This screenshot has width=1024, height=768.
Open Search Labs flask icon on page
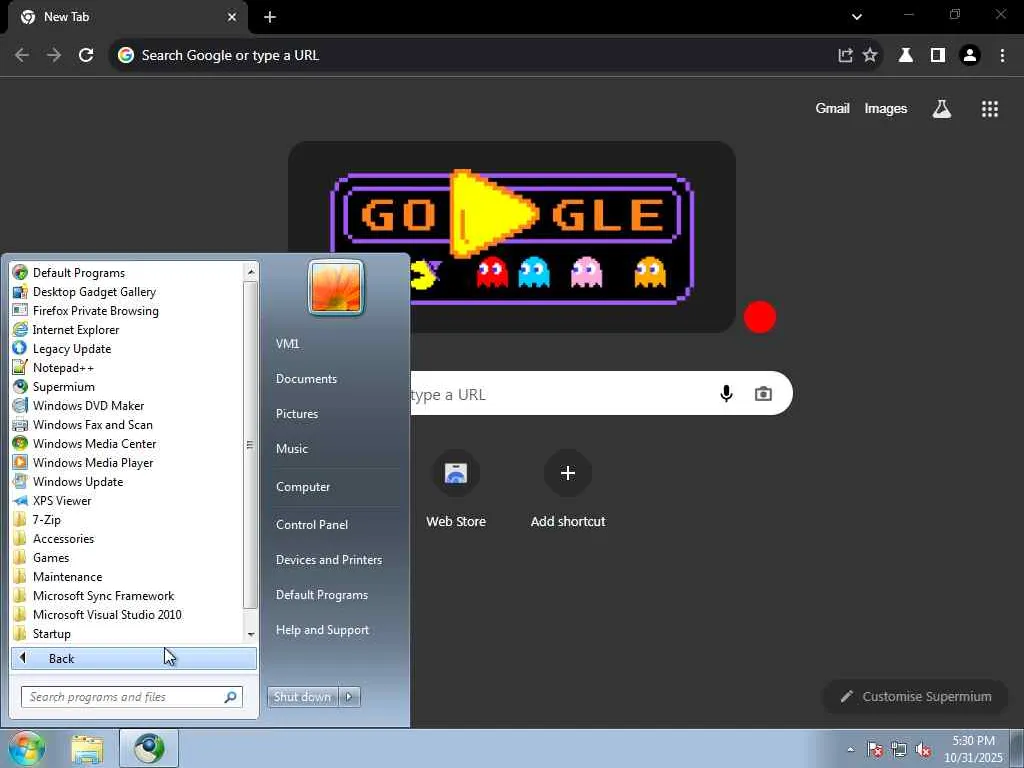coord(942,108)
